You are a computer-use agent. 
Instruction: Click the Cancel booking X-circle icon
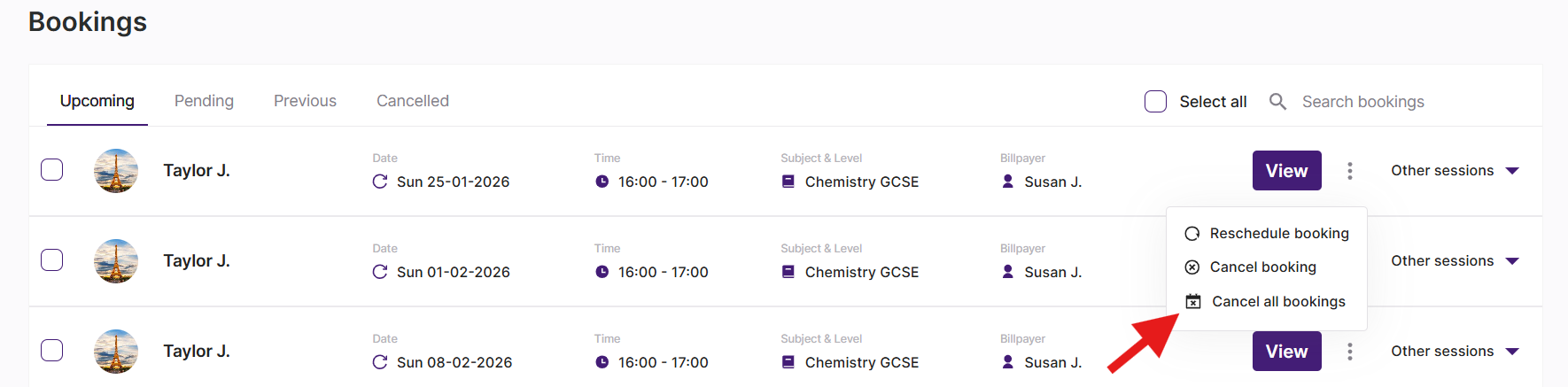pos(1192,267)
